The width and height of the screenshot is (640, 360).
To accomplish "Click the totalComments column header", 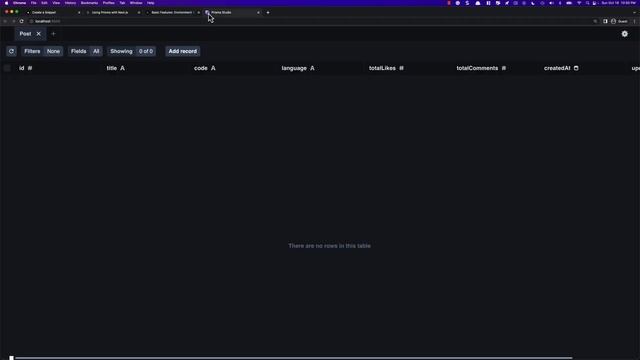I will [x=481, y=68].
